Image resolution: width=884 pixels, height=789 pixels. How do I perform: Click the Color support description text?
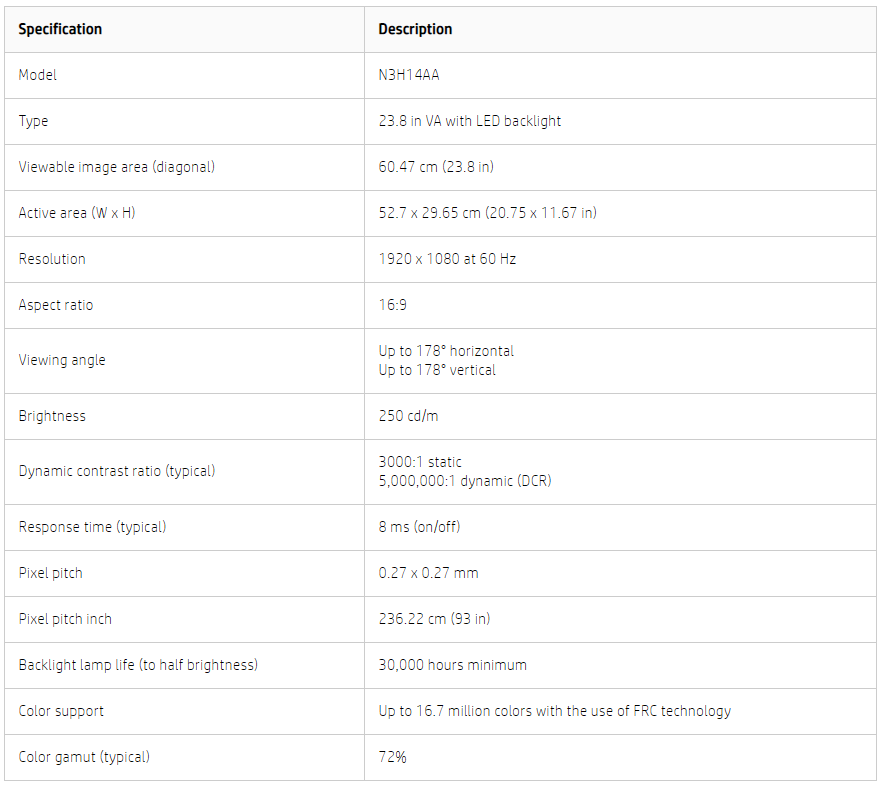554,711
